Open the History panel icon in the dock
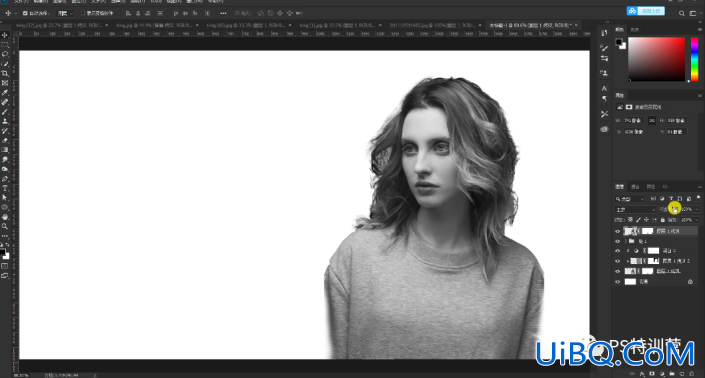 (604, 33)
